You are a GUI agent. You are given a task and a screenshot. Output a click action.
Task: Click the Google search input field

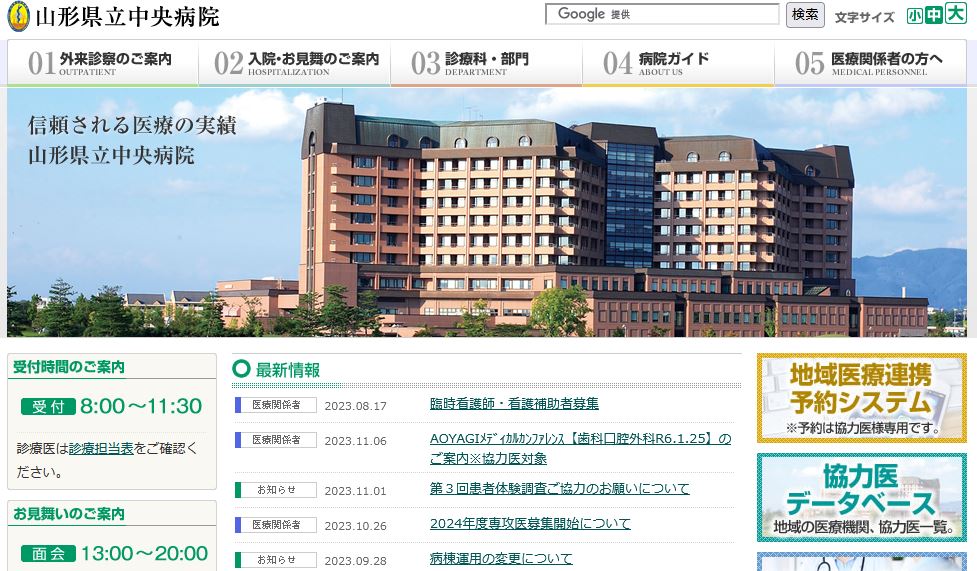[x=662, y=14]
